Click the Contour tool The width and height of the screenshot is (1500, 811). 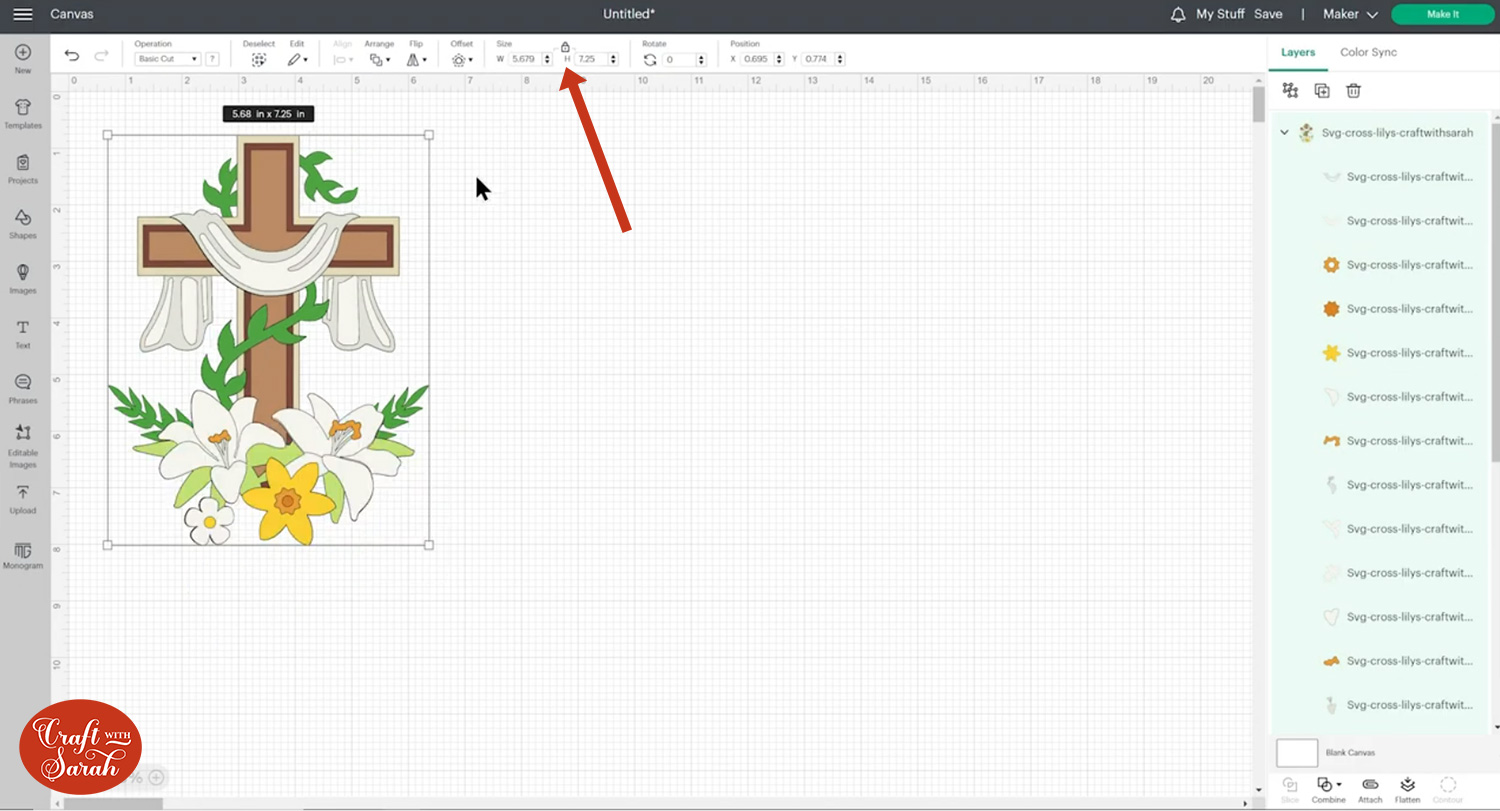click(1448, 789)
